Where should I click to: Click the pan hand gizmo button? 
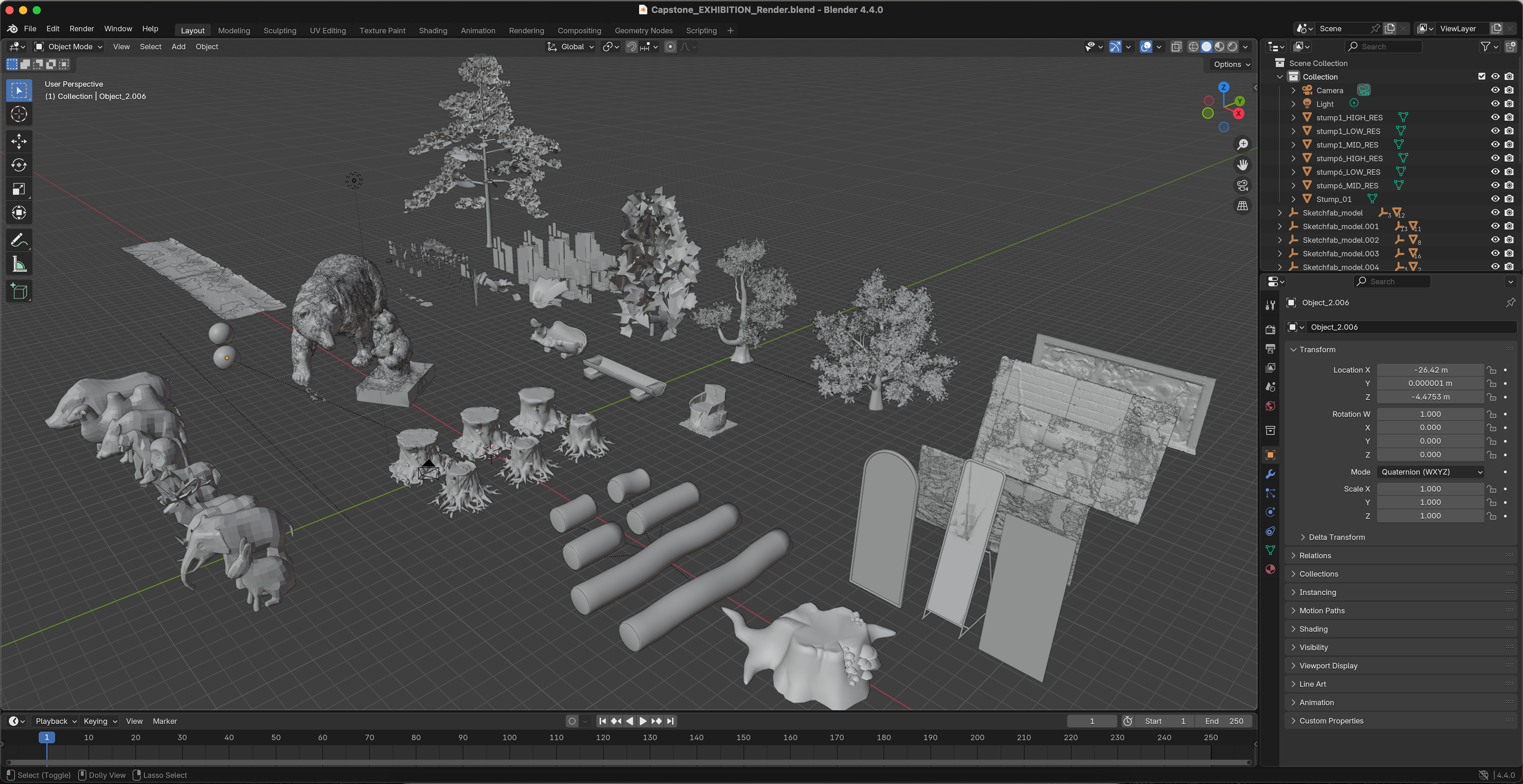pyautogui.click(x=1243, y=165)
